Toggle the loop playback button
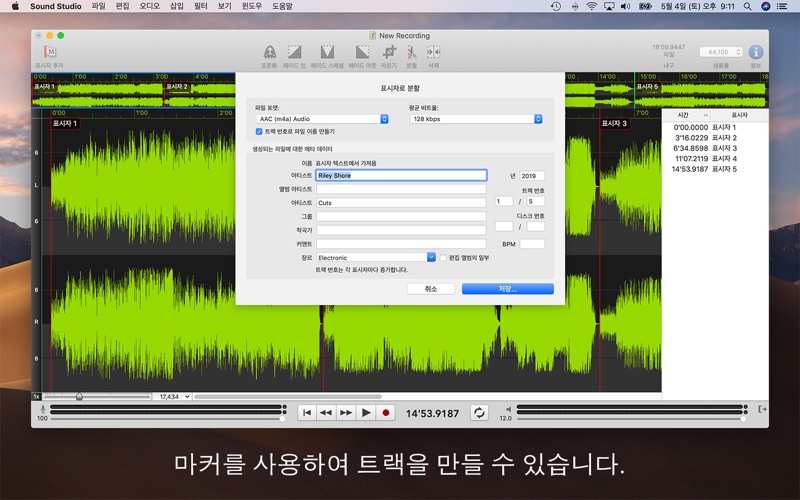The height and width of the screenshot is (500, 800). pyautogui.click(x=479, y=413)
